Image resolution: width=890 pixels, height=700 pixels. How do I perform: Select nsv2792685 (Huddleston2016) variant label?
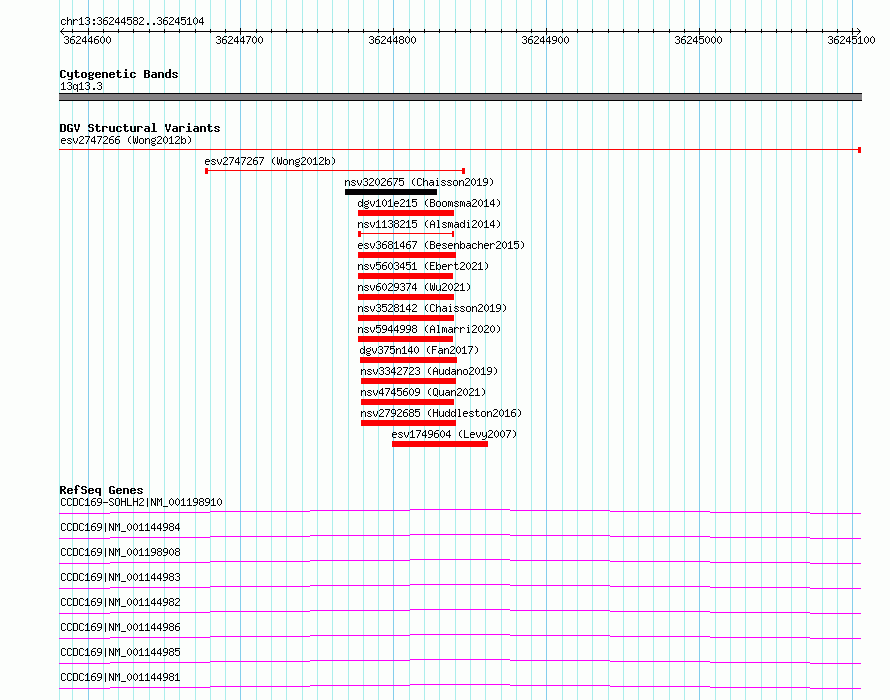pos(441,413)
